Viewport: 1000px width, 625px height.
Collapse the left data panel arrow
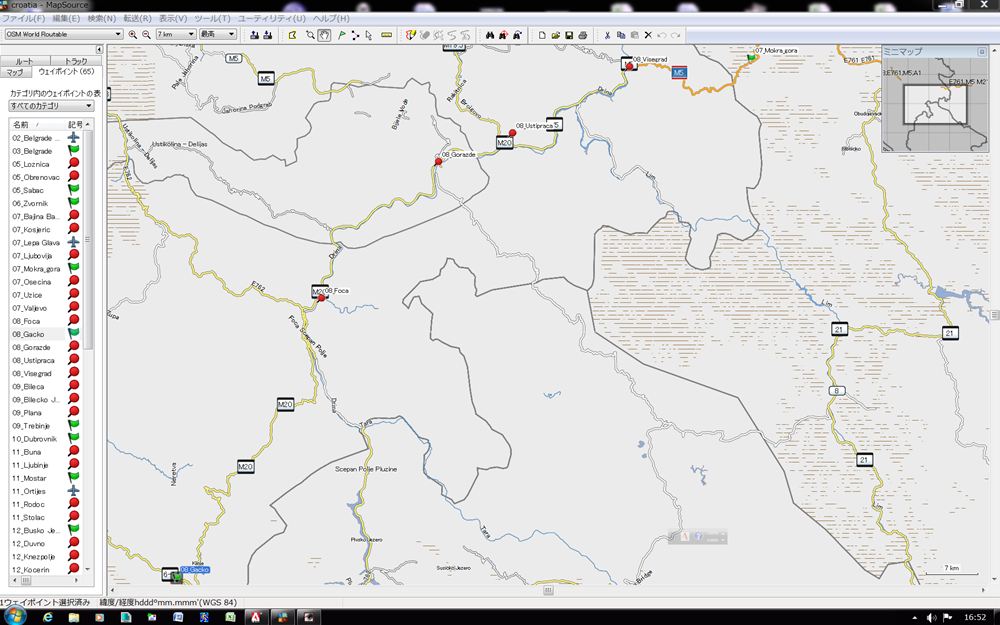[99, 49]
